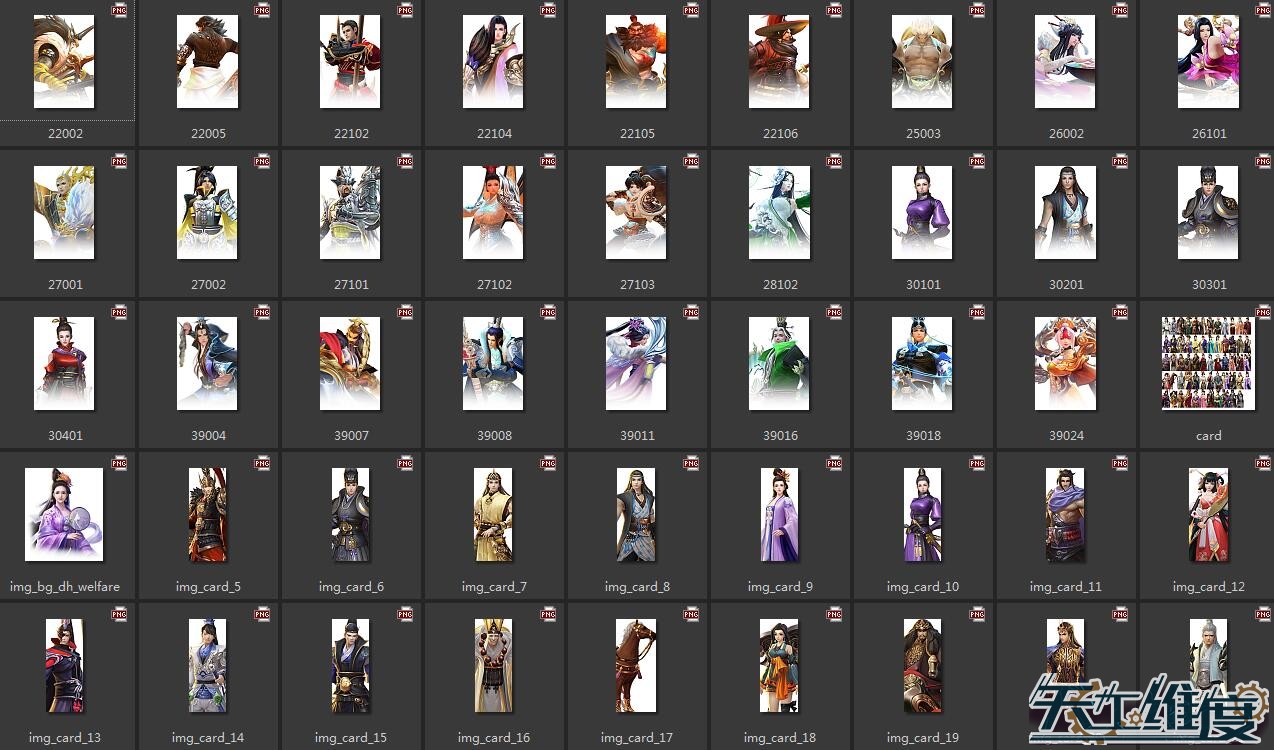Select the img_card_17 horse thumbnail
The image size is (1274, 750).
coord(636,666)
